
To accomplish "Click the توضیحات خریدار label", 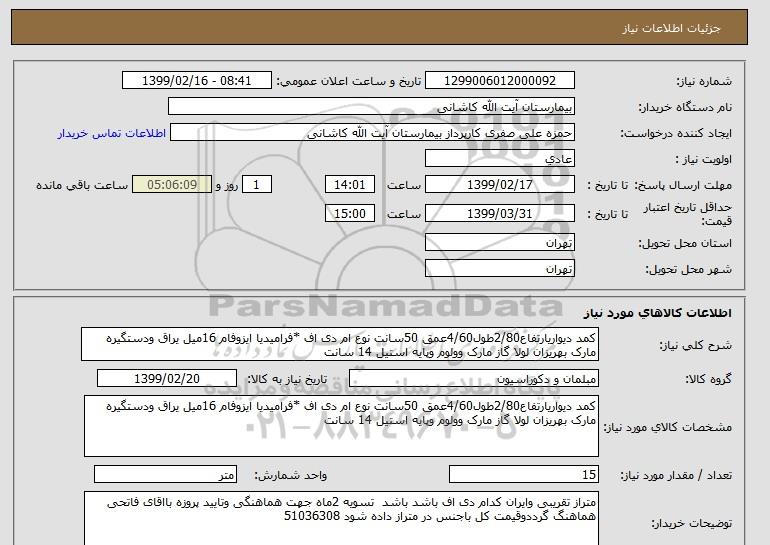I will tap(692, 523).
